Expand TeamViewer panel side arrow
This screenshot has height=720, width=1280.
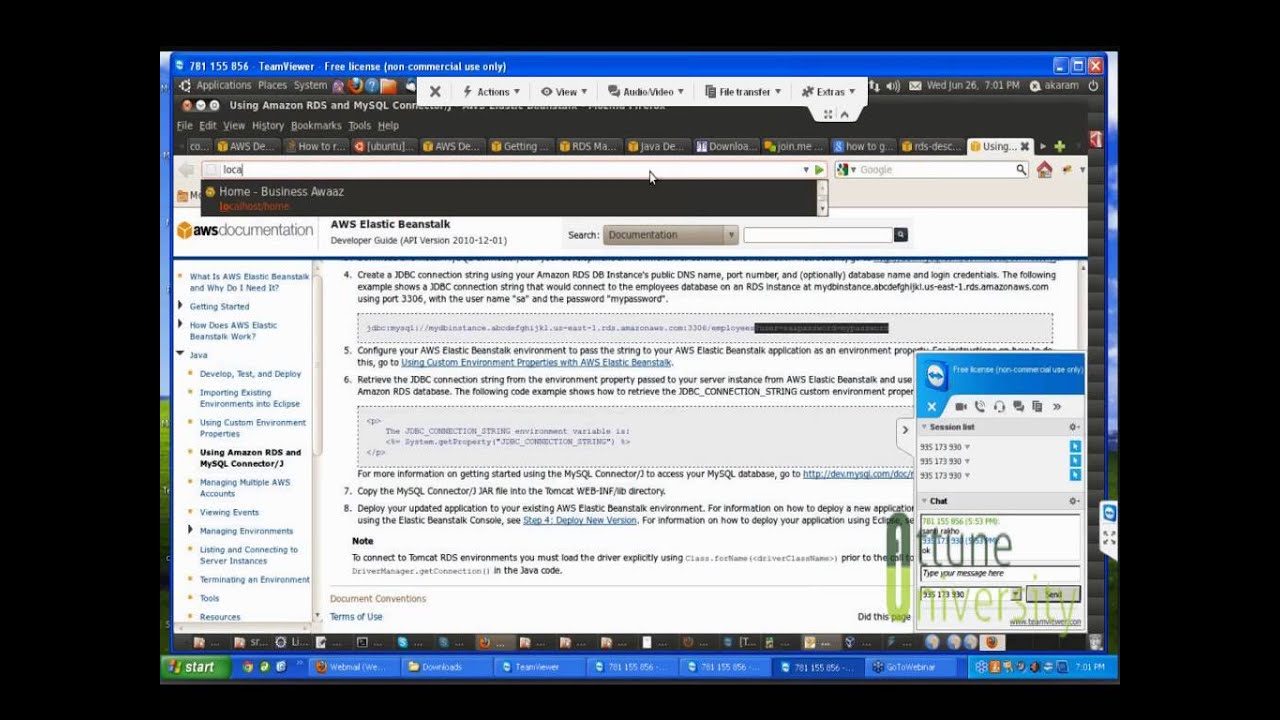click(x=905, y=430)
